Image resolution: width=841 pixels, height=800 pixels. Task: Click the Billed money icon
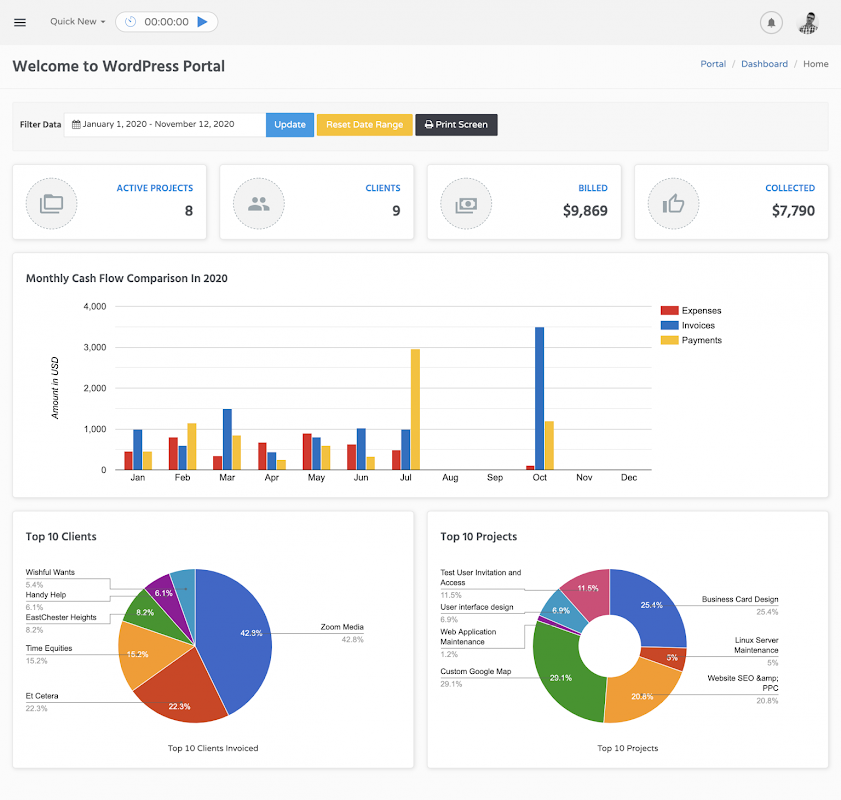pos(466,204)
